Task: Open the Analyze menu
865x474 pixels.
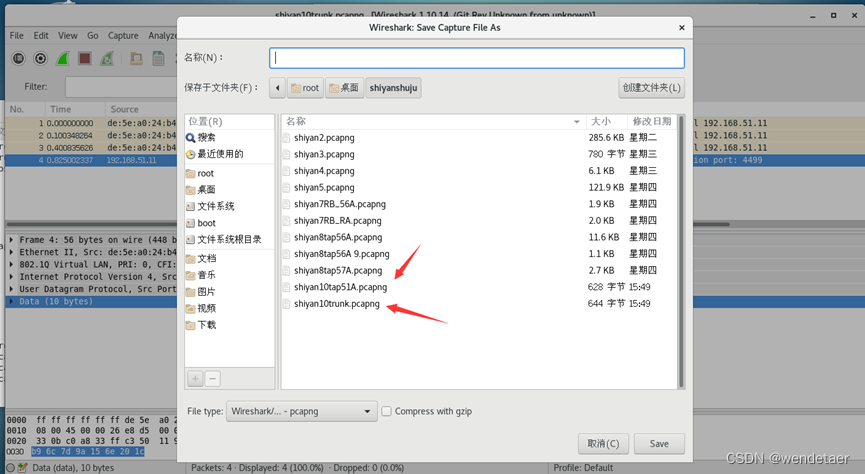Action: [162, 35]
